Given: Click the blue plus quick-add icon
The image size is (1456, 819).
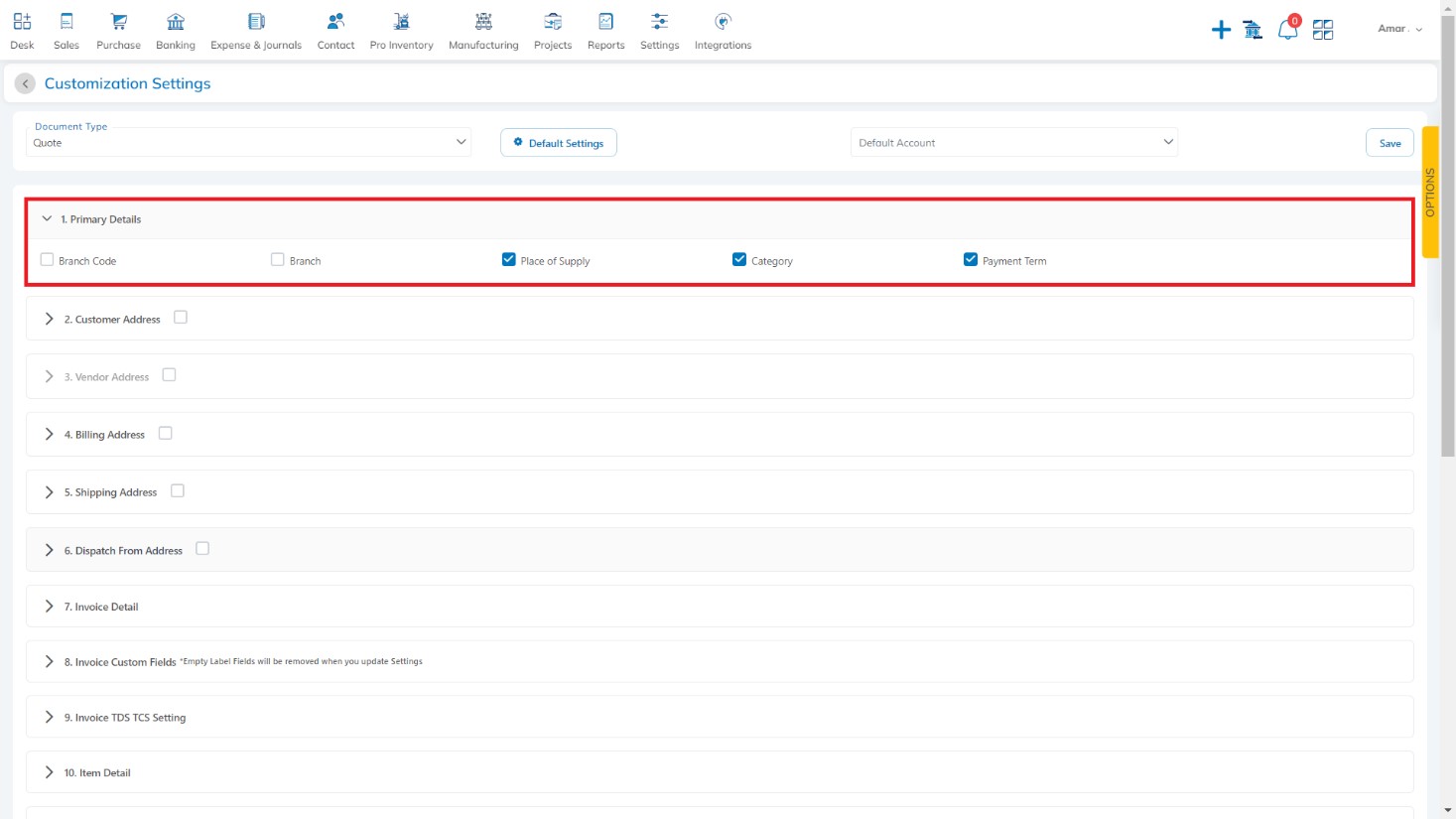Looking at the screenshot, I should (1221, 30).
